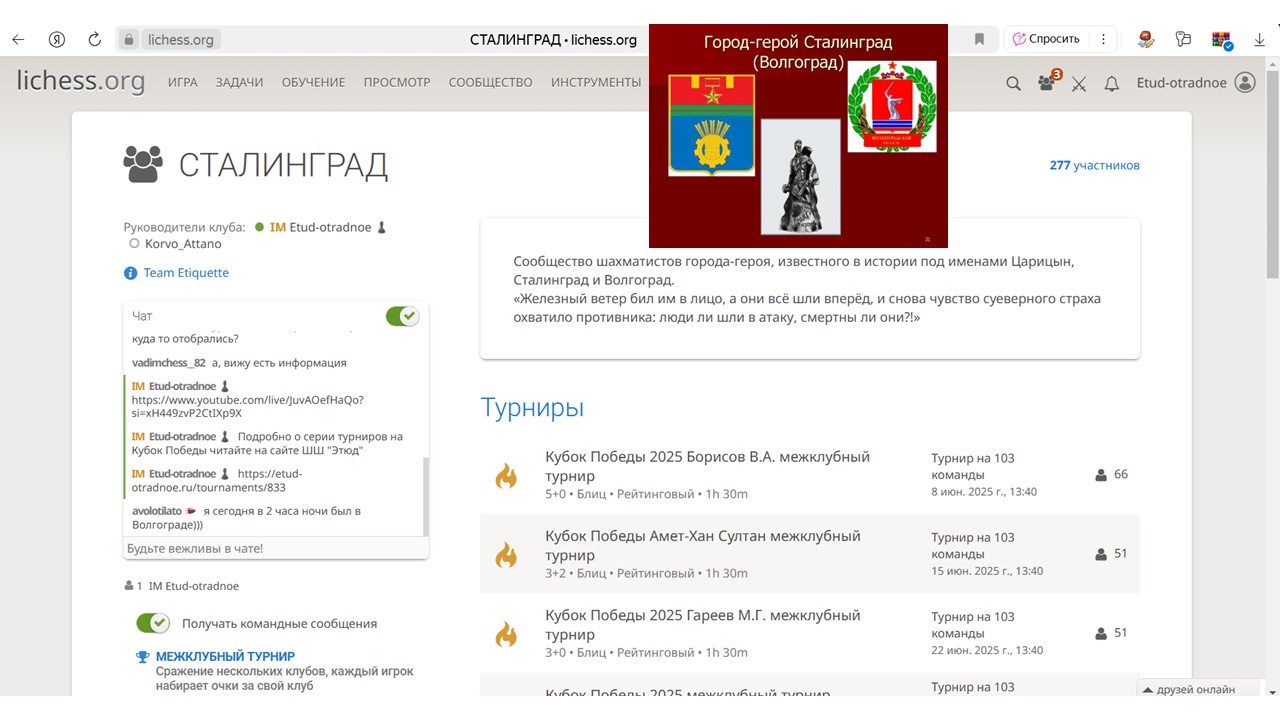Click the member icon above the team messages toggle
Viewport: 1280px width, 720px height.
click(129, 586)
